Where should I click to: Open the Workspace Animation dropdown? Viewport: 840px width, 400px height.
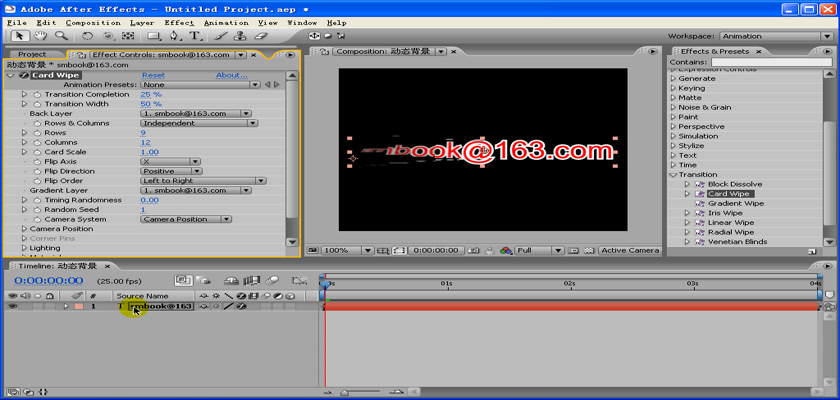coord(776,36)
